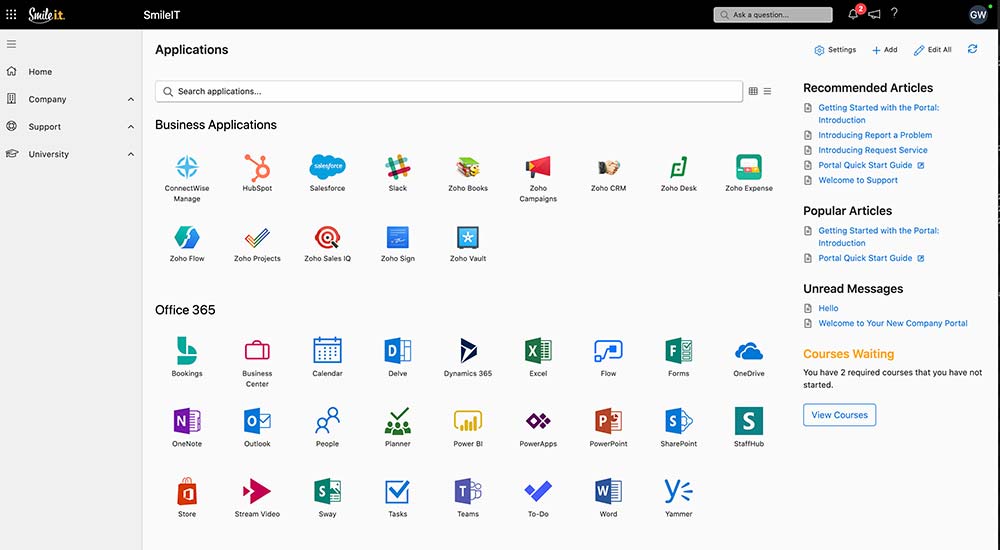Open Yammer

679,491
